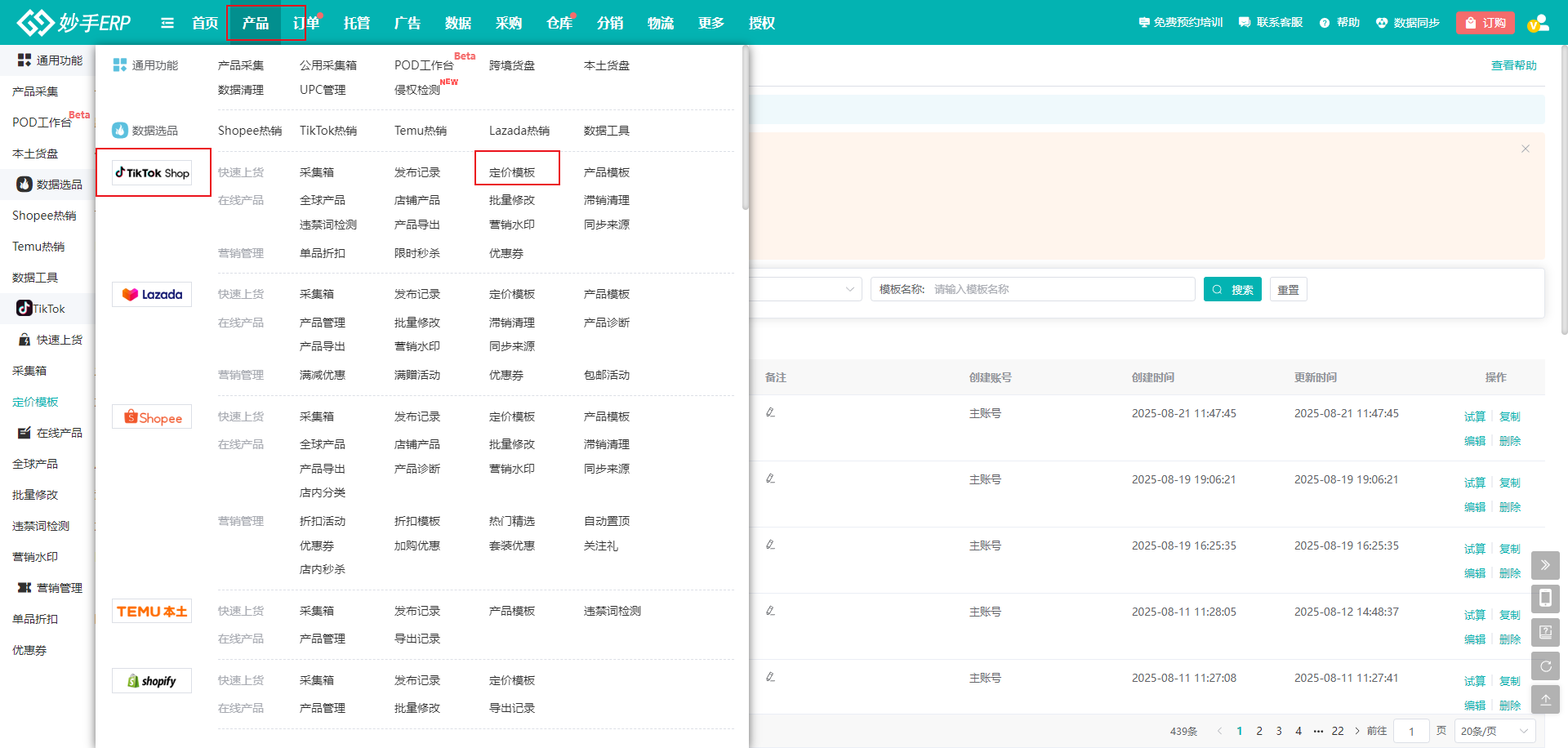This screenshot has width=1568, height=748.
Task: Click the 订购 button
Action: pos(1486,23)
